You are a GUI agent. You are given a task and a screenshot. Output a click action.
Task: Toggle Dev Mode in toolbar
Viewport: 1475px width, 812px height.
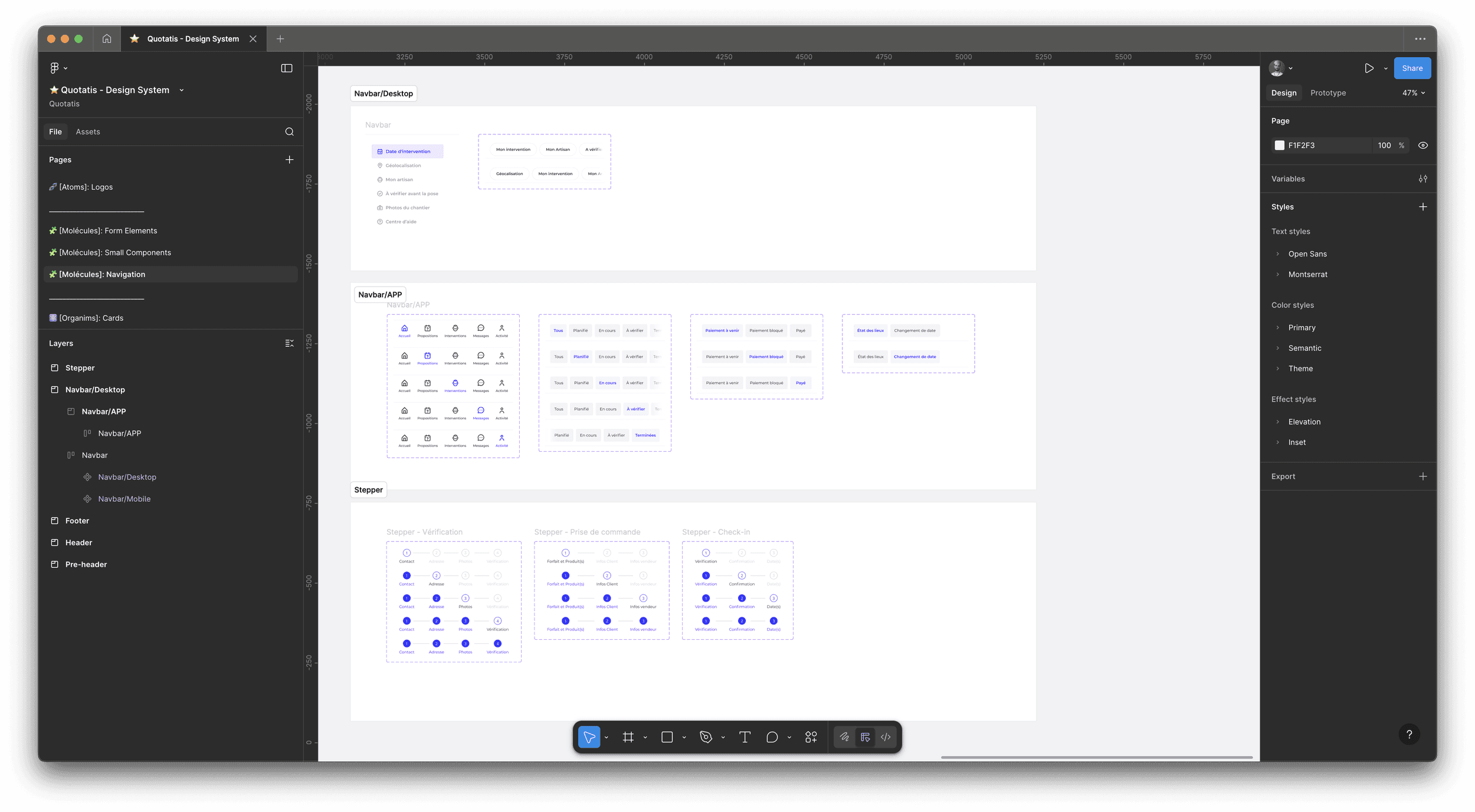pos(886,737)
